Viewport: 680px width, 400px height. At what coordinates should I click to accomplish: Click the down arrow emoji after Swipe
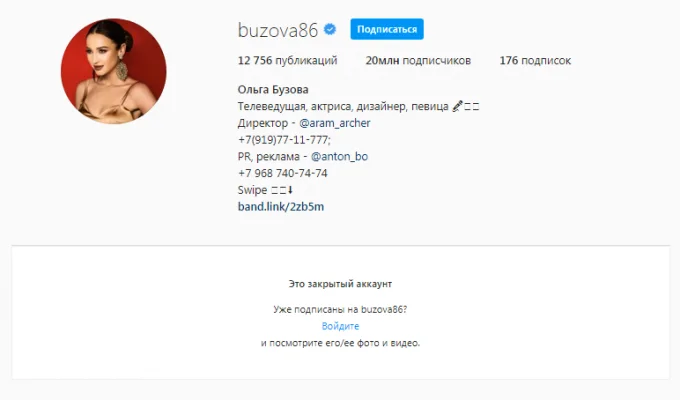(x=291, y=190)
